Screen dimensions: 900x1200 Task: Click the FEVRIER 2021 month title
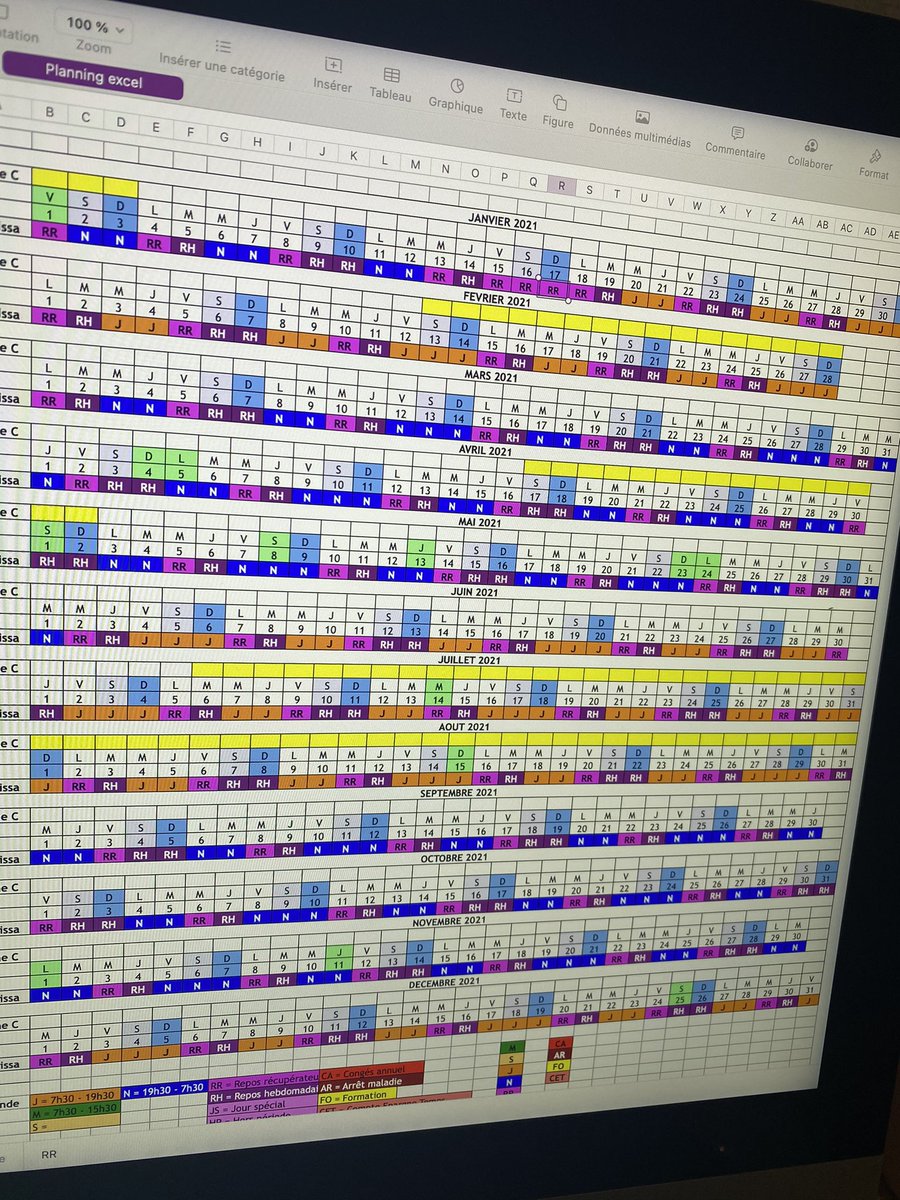click(x=497, y=299)
